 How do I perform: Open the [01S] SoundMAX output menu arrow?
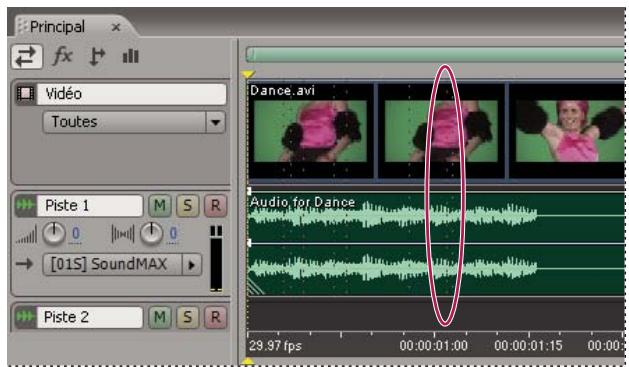(x=192, y=264)
